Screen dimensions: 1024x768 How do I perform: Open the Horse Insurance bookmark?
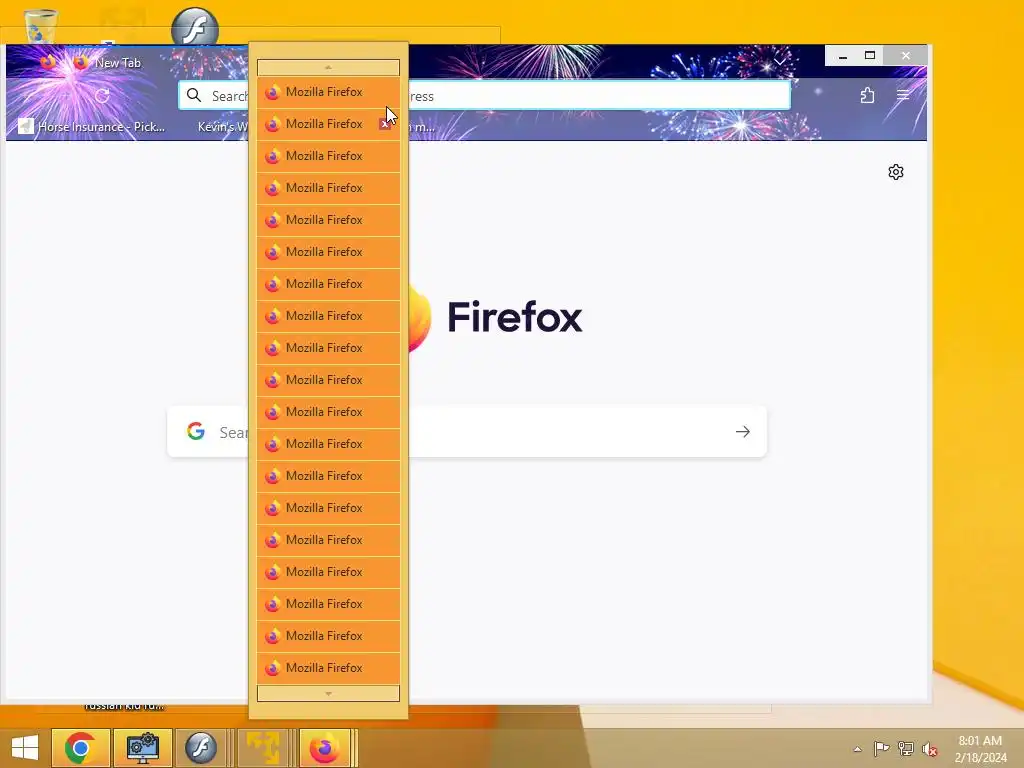pyautogui.click(x=91, y=127)
